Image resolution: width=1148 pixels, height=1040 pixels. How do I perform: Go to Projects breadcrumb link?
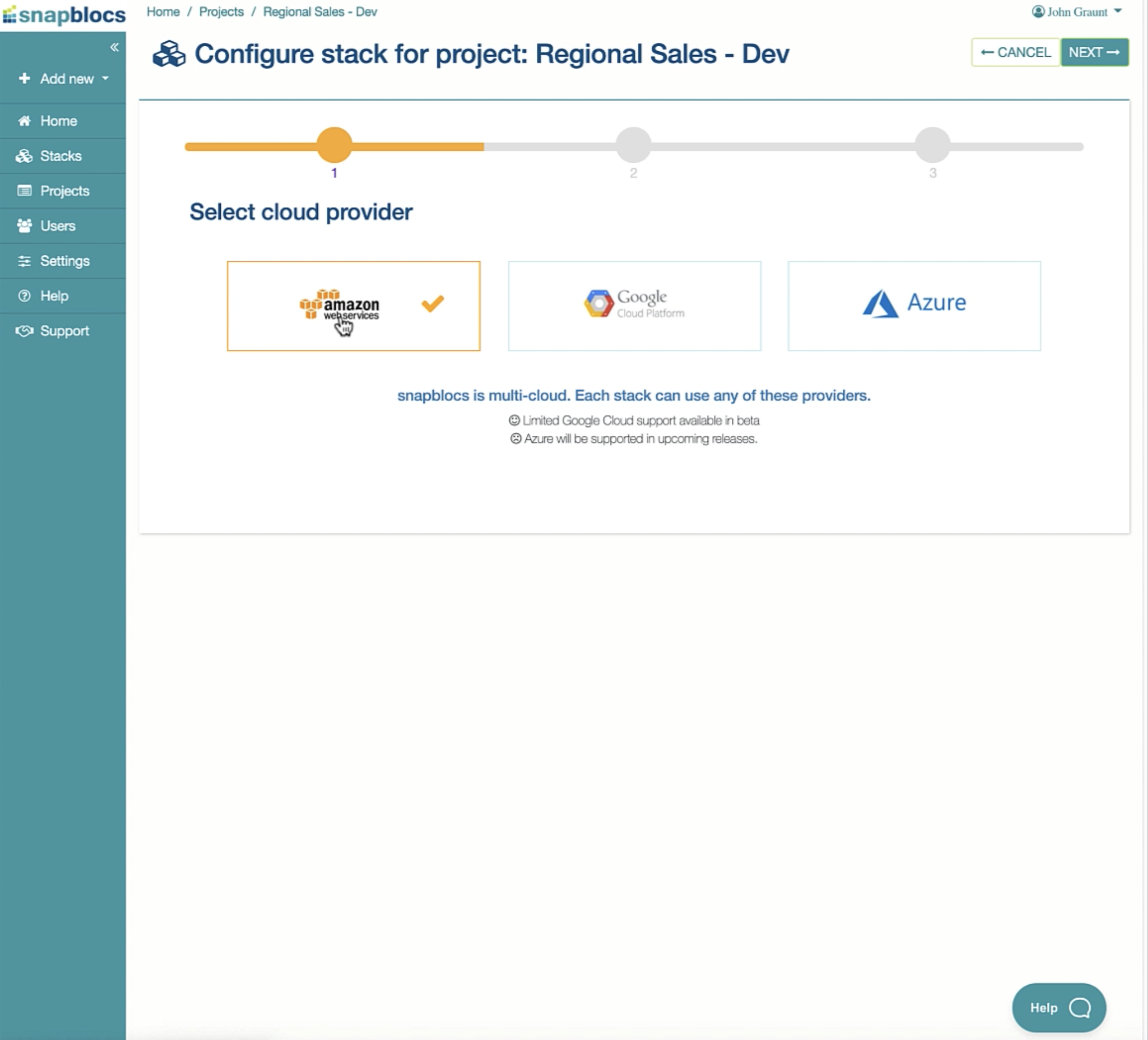221,12
